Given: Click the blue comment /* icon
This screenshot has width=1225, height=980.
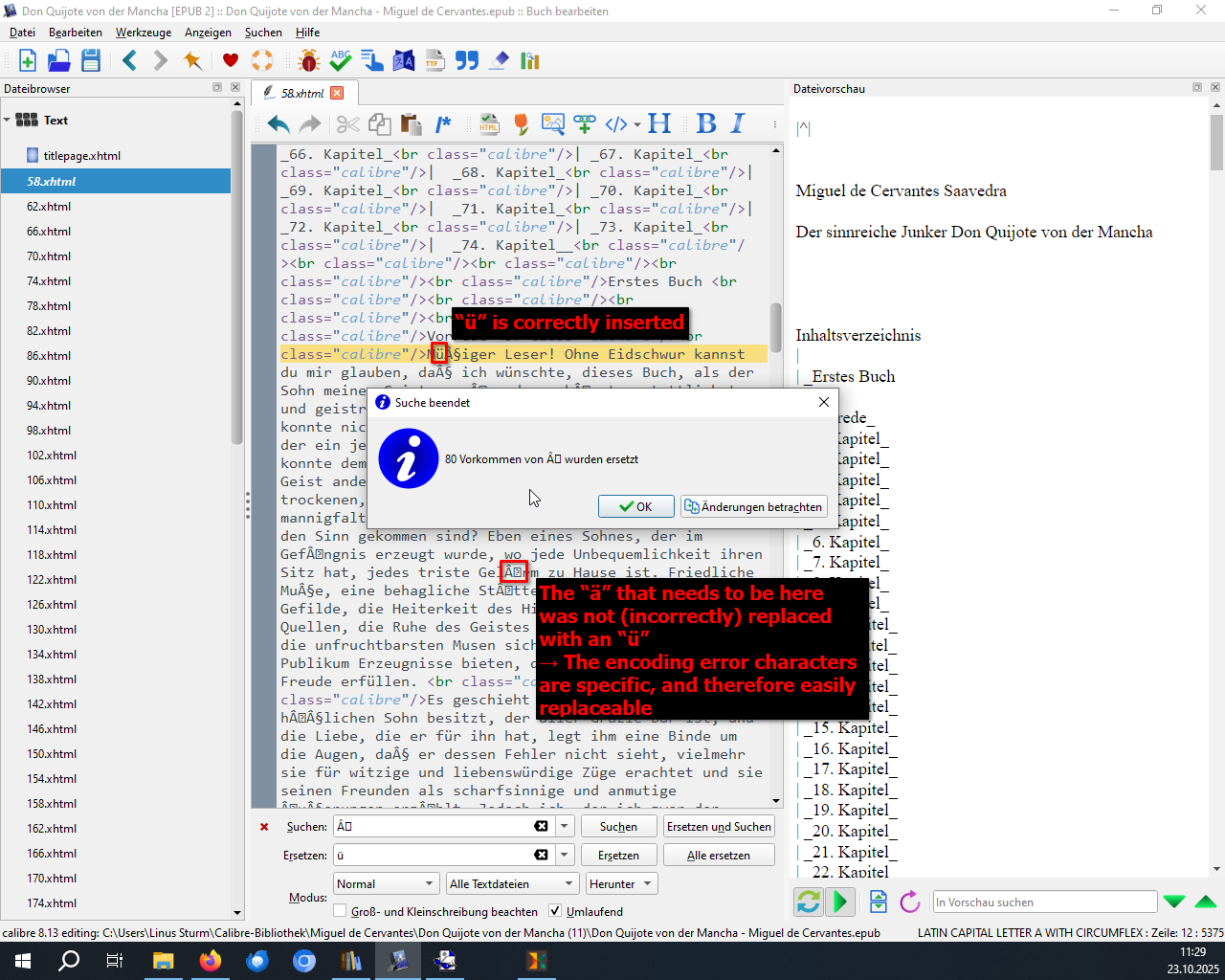Looking at the screenshot, I should pos(443,124).
